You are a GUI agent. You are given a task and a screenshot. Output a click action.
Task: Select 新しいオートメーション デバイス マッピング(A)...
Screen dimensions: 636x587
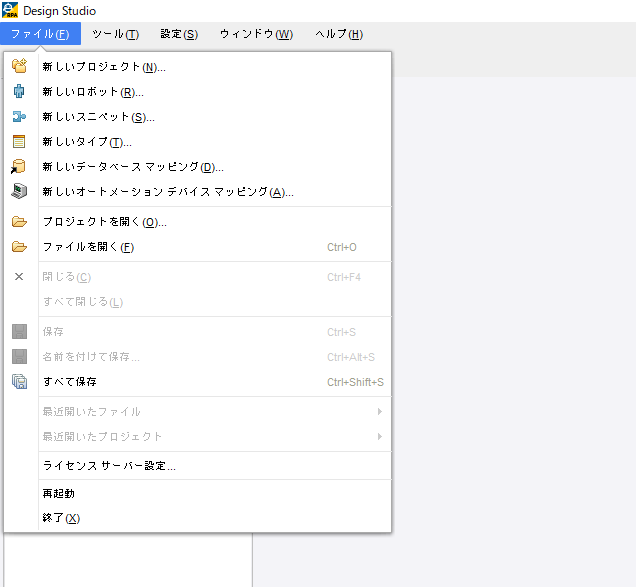tap(198, 192)
